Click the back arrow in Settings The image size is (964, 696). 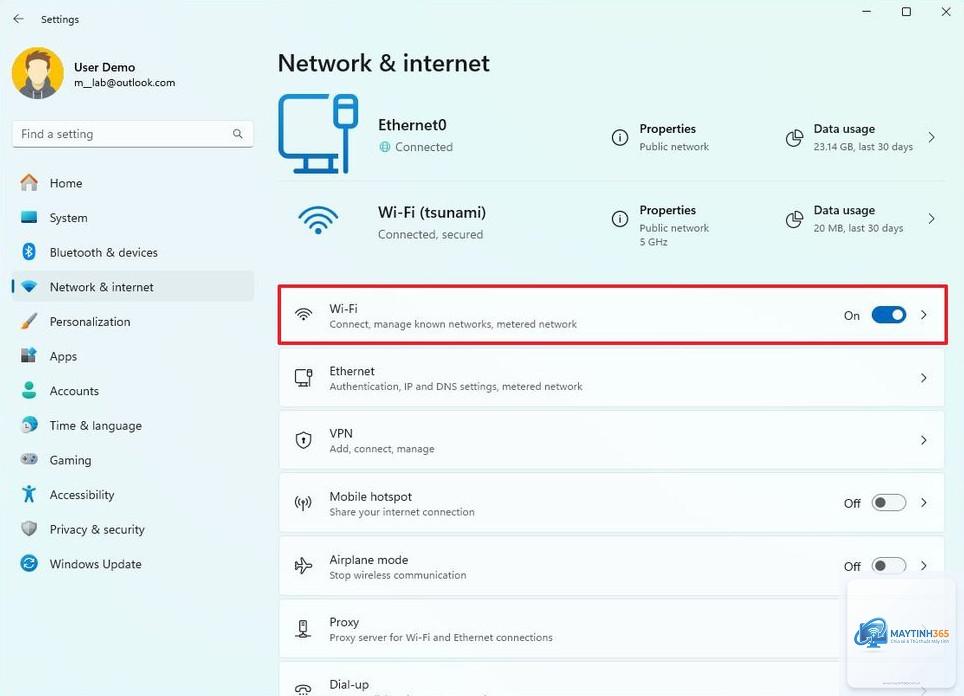point(18,19)
